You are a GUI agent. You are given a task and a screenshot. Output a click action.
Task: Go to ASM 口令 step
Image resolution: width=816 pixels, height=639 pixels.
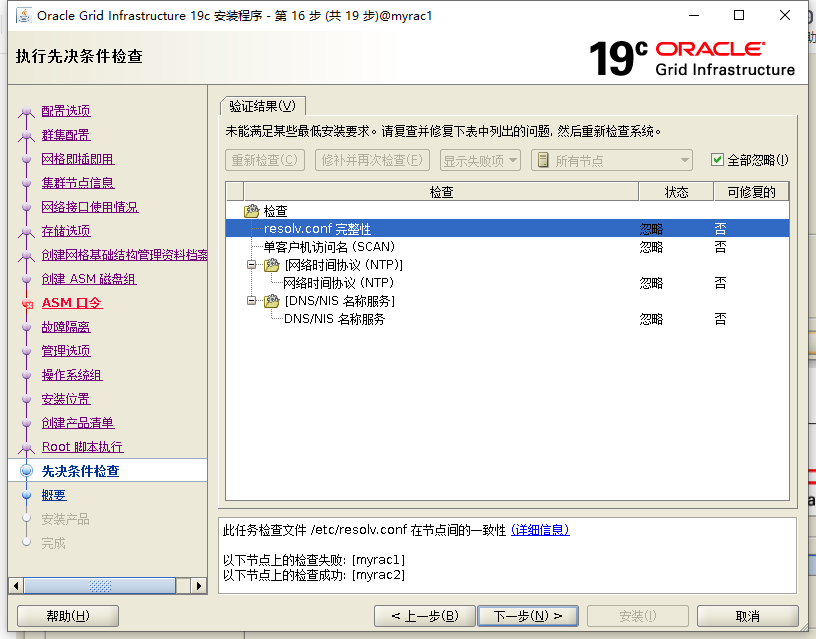click(x=72, y=303)
